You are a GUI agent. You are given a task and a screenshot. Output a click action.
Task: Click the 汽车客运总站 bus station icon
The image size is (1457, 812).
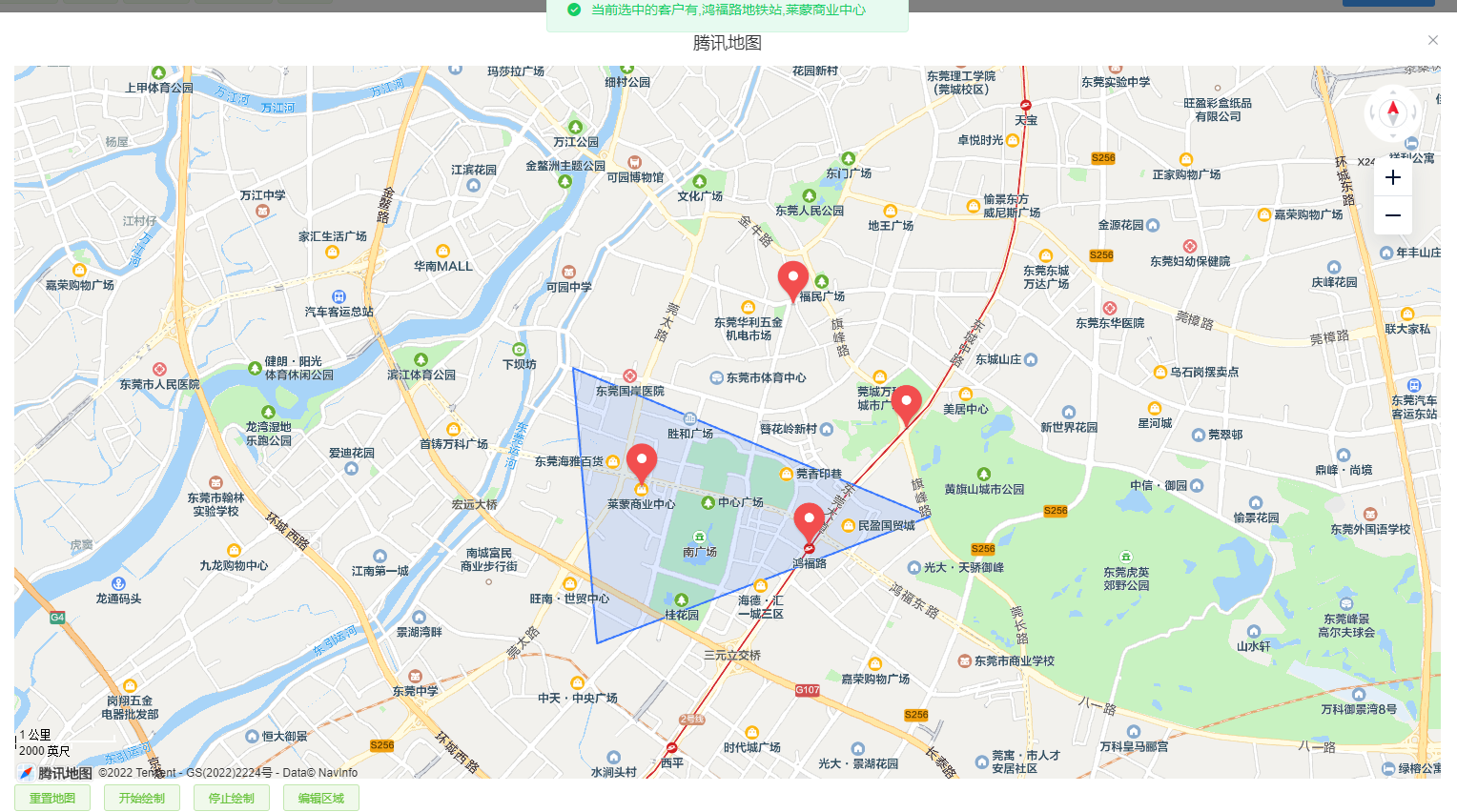click(339, 297)
